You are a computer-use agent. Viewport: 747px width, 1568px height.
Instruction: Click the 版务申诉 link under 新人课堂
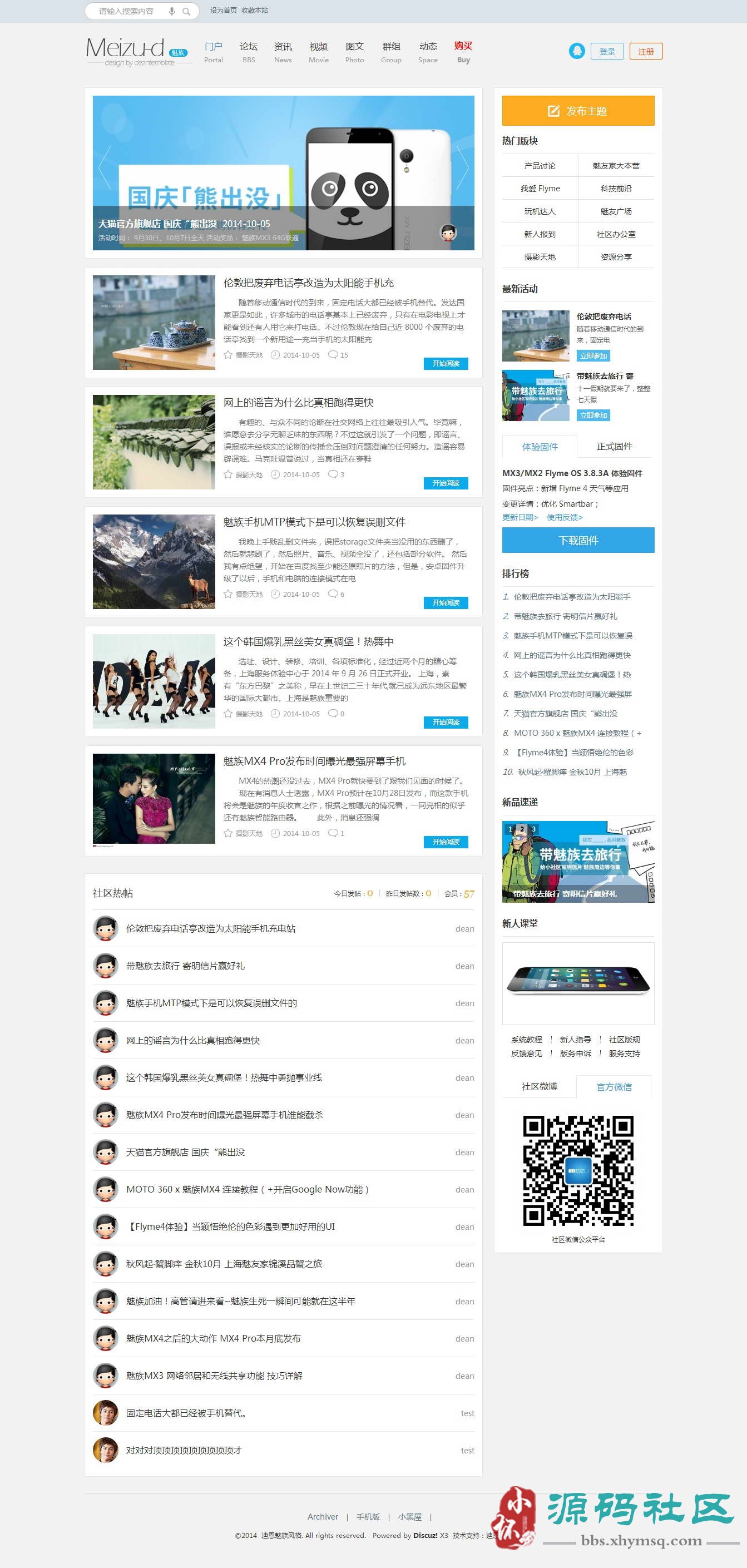pos(575,1053)
